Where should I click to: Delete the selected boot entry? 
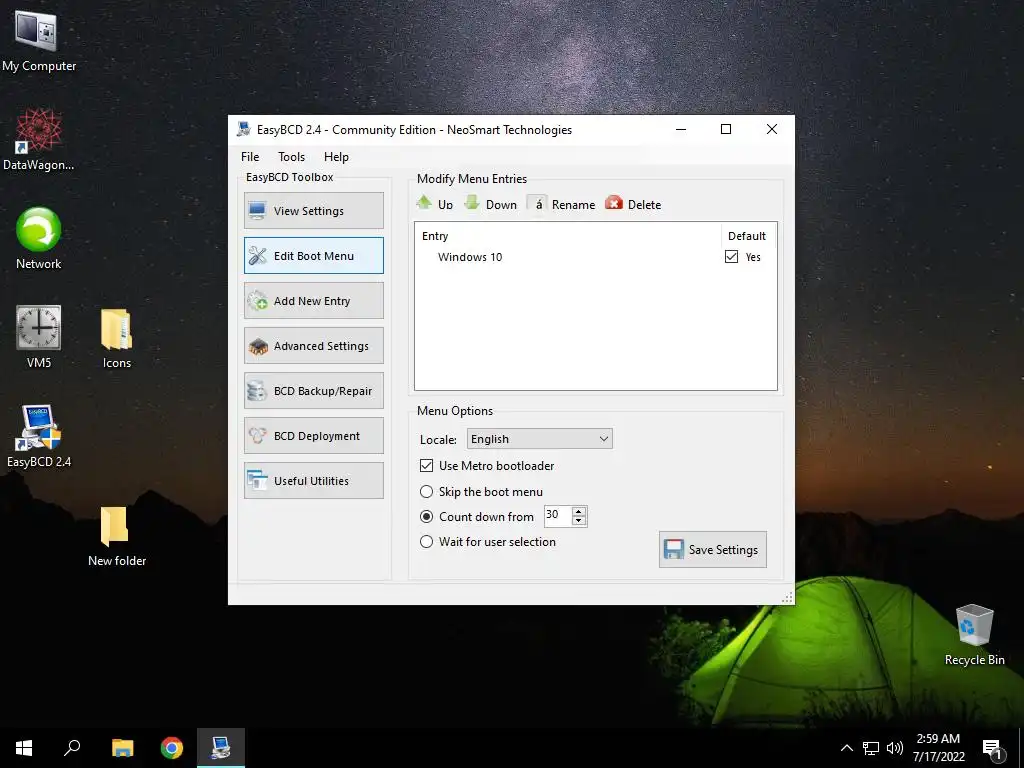point(633,204)
